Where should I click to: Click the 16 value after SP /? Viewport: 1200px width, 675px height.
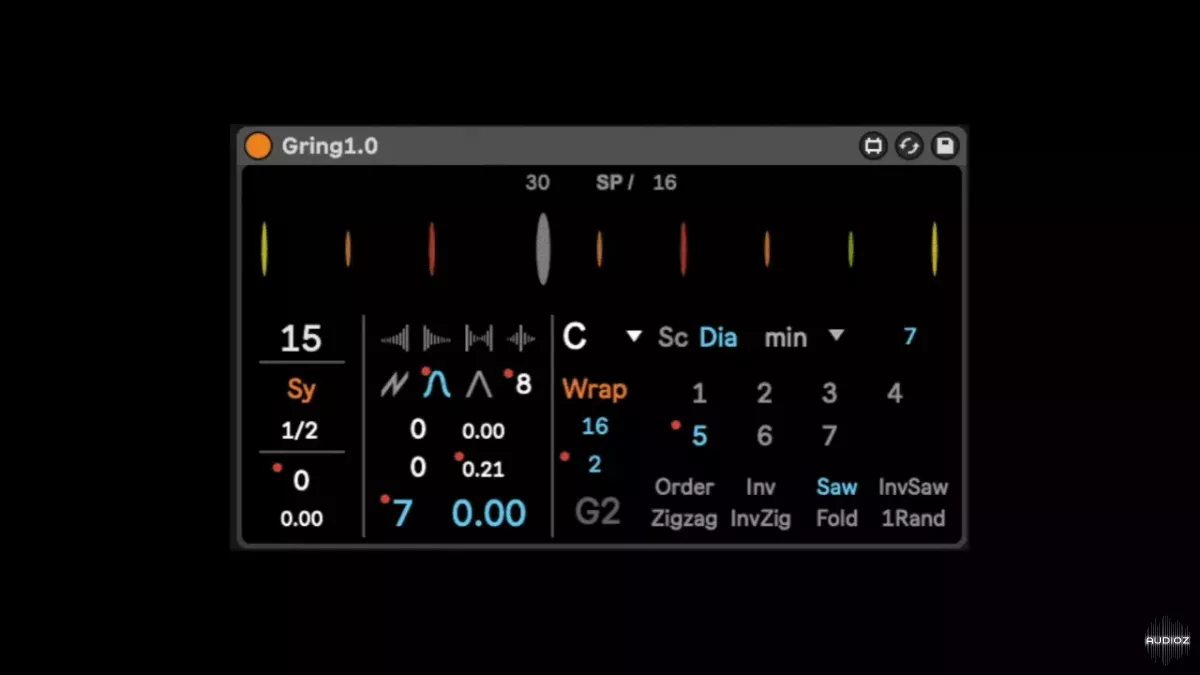(664, 183)
